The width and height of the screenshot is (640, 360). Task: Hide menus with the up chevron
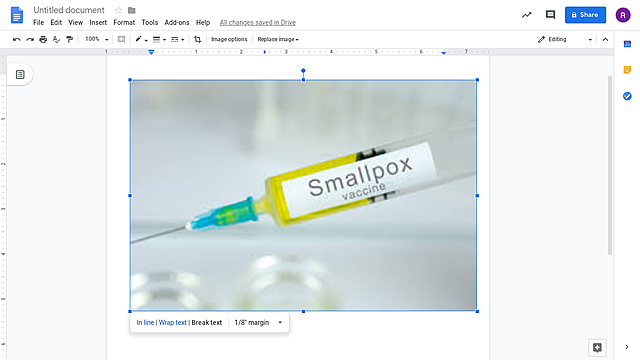pos(605,39)
